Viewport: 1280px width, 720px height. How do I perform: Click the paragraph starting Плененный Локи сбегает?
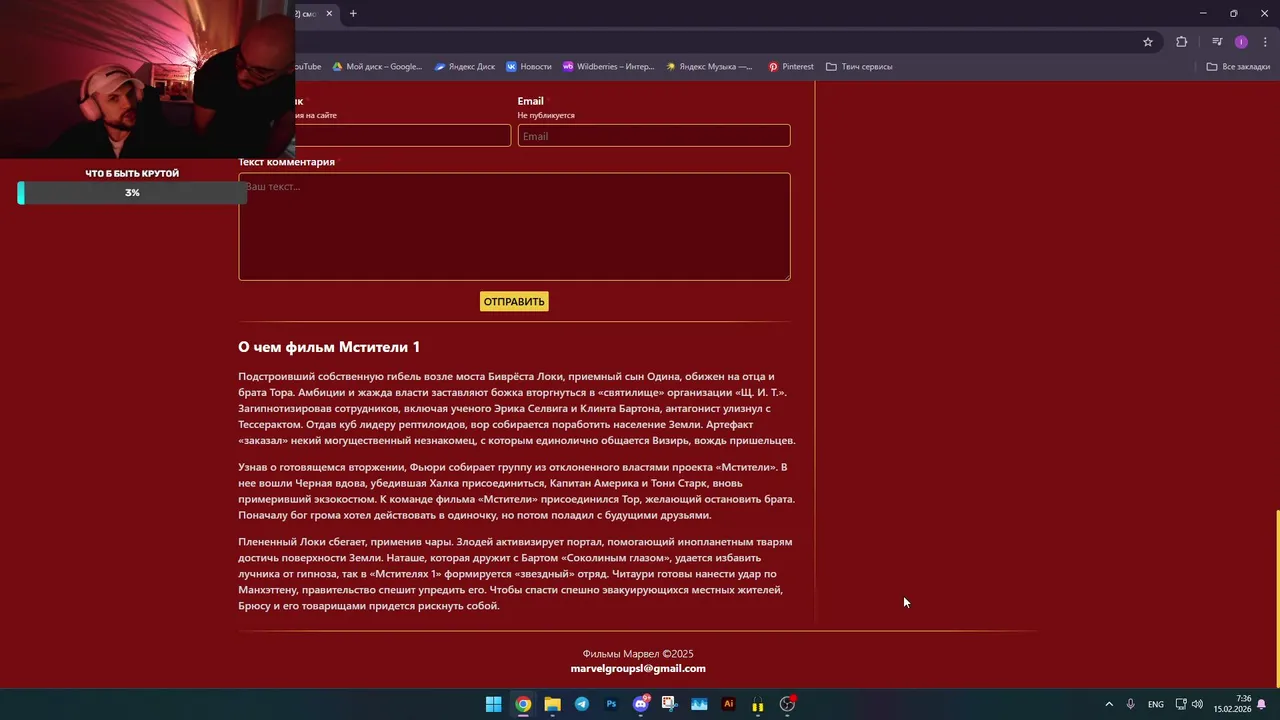pyautogui.click(x=516, y=574)
